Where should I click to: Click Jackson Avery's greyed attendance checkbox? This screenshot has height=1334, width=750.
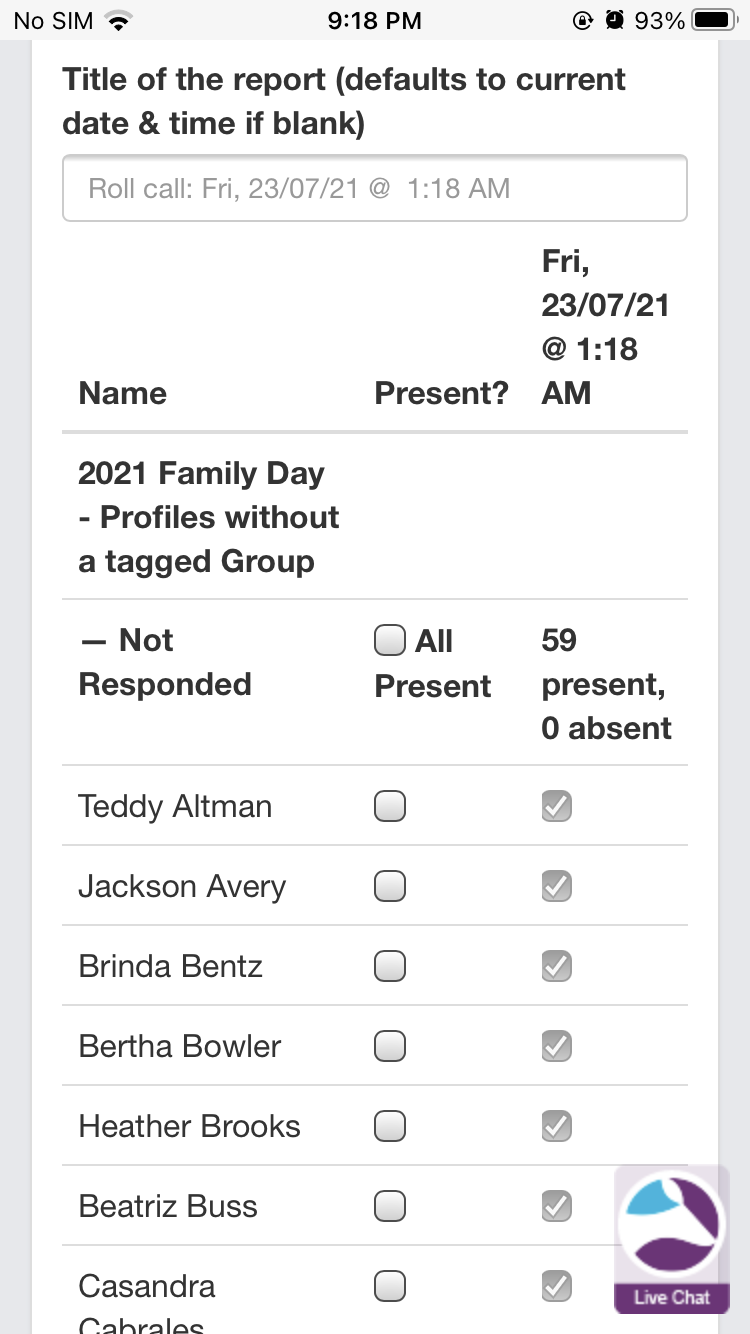[557, 886]
